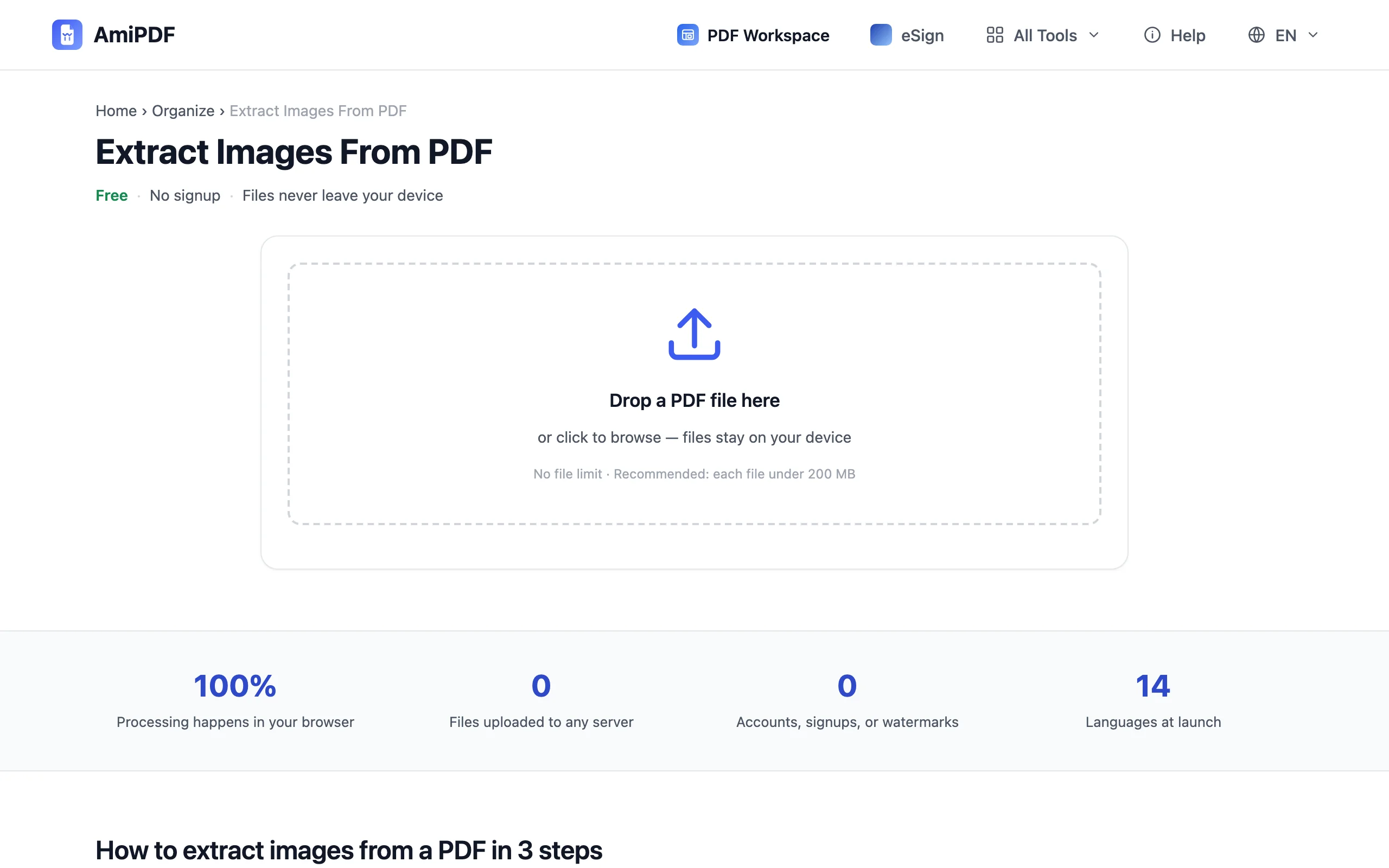This screenshot has height=868, width=1389.
Task: Select the EN language label
Action: [x=1286, y=36]
